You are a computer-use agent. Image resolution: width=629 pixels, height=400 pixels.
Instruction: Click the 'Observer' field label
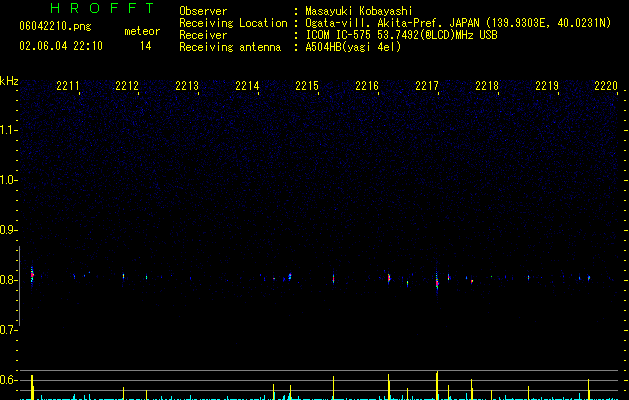203,11
